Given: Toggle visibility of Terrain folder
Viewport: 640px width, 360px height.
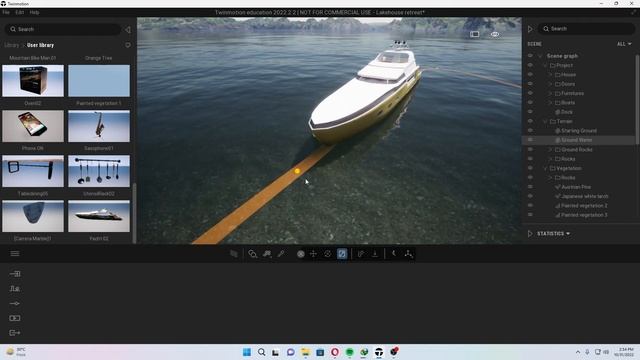Looking at the screenshot, I should (530, 121).
